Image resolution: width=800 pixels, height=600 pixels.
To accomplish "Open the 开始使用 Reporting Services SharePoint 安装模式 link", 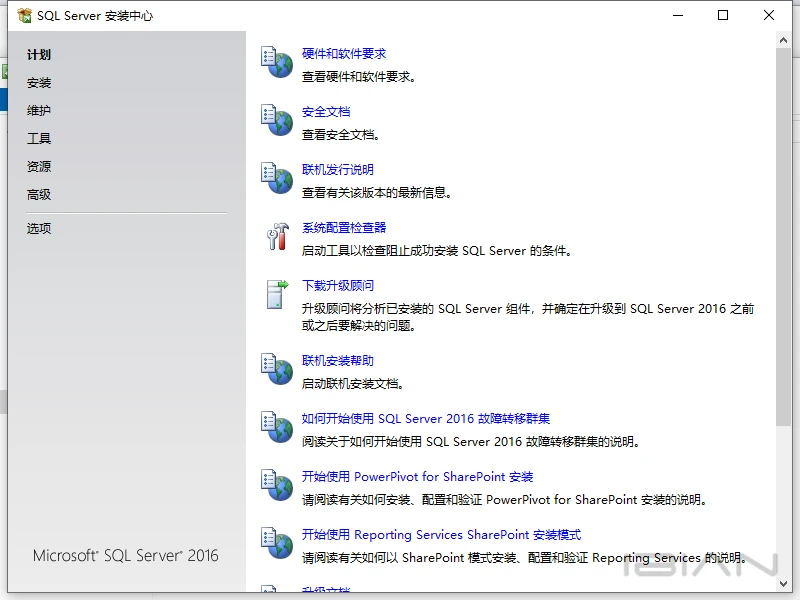I will tap(441, 535).
